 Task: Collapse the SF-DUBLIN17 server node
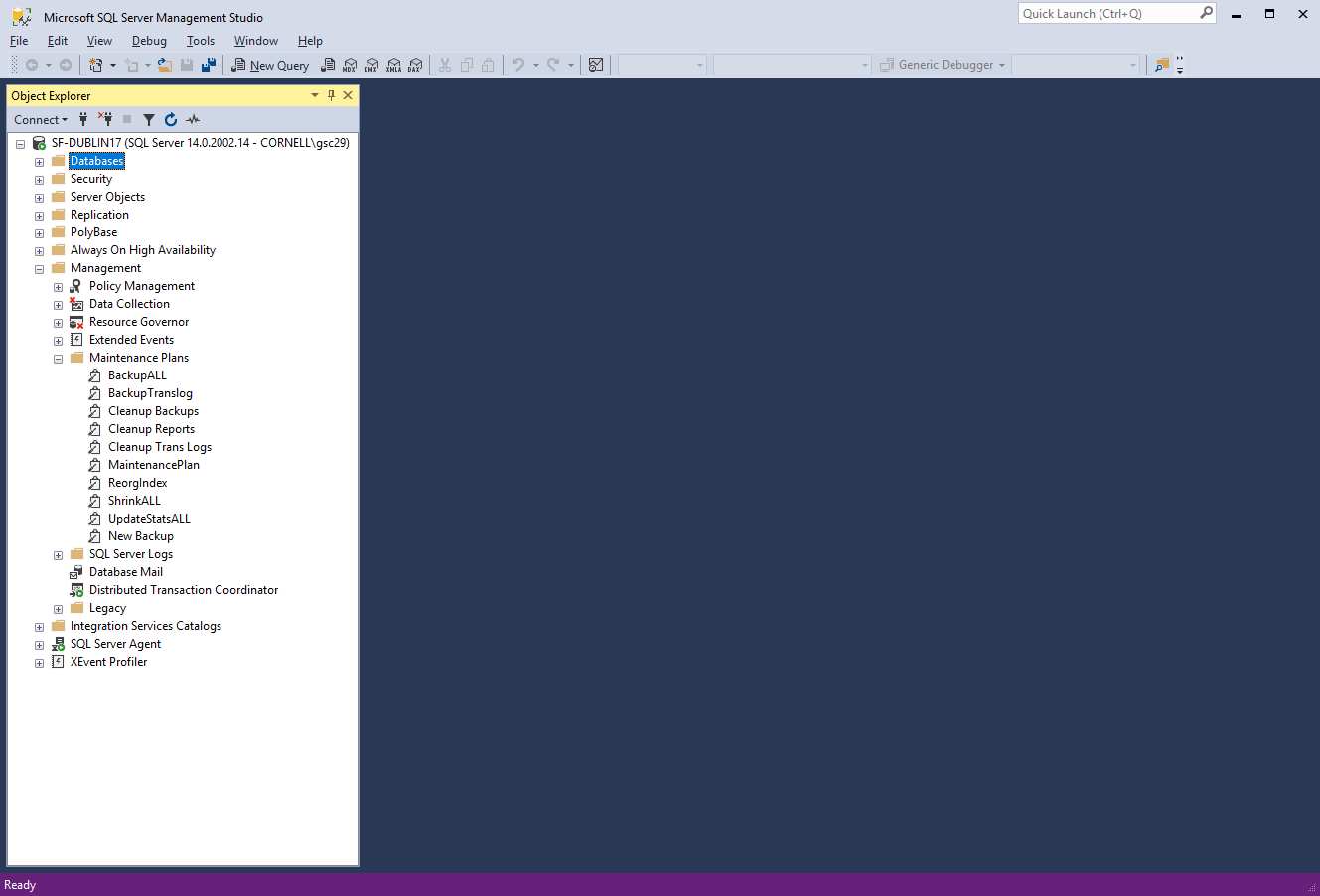click(20, 143)
